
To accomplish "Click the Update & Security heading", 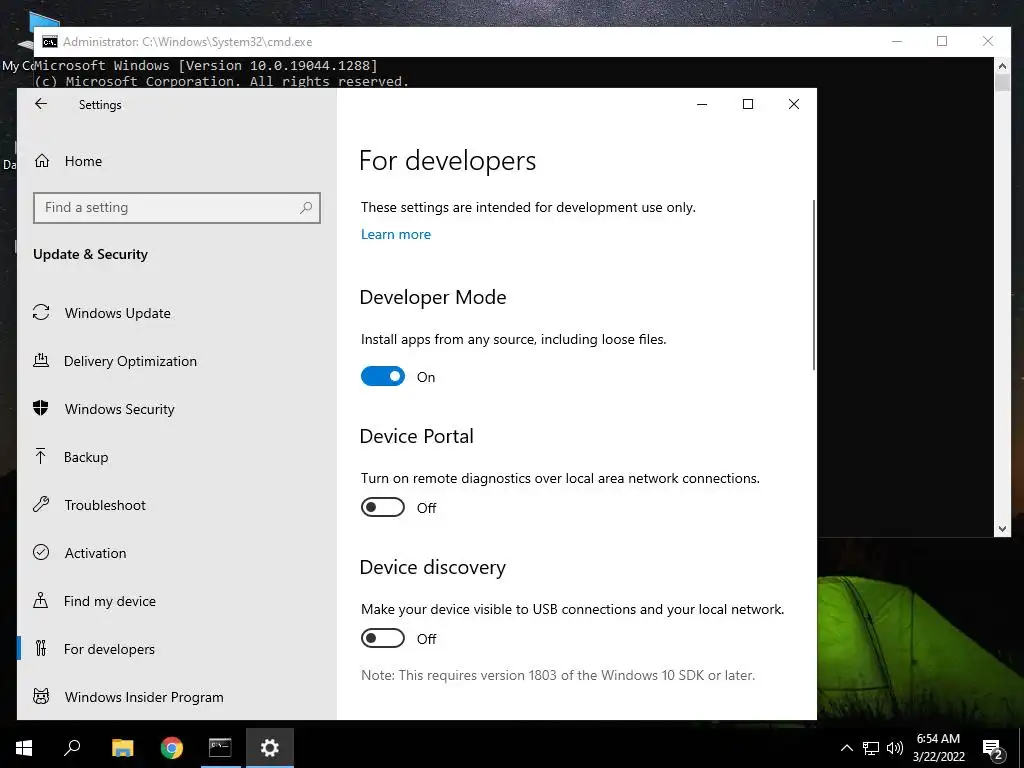I will pyautogui.click(x=90, y=254).
